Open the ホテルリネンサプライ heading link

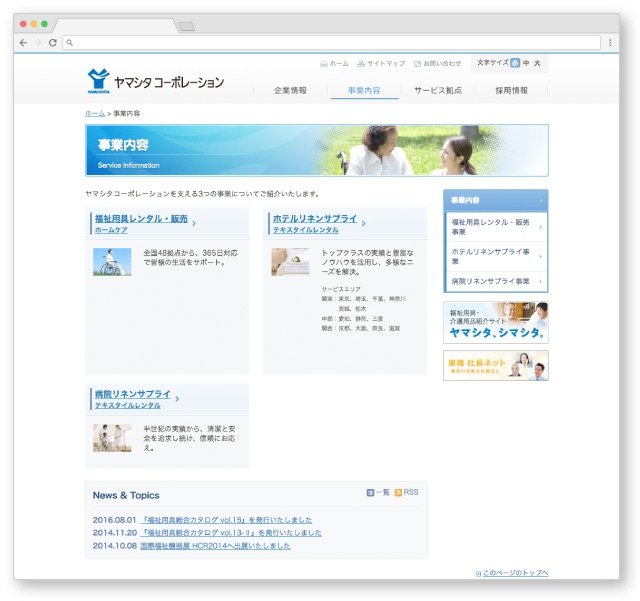coord(315,219)
